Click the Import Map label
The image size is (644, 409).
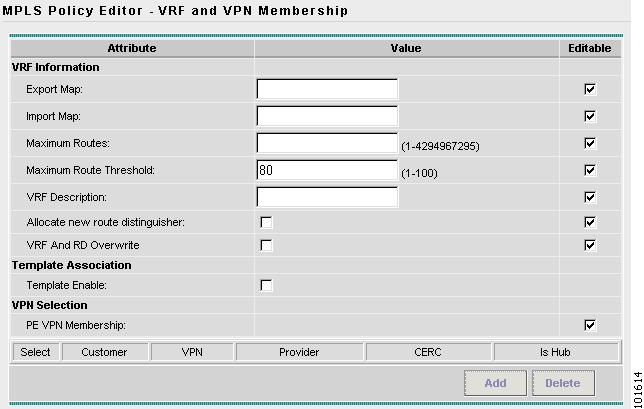[x=53, y=116]
